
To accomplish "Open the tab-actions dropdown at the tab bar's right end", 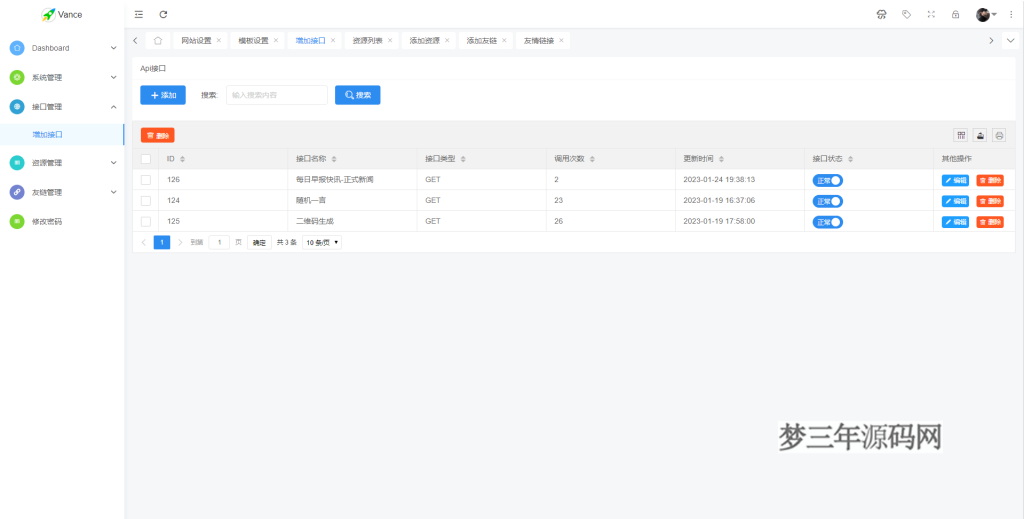I will pos(1010,40).
